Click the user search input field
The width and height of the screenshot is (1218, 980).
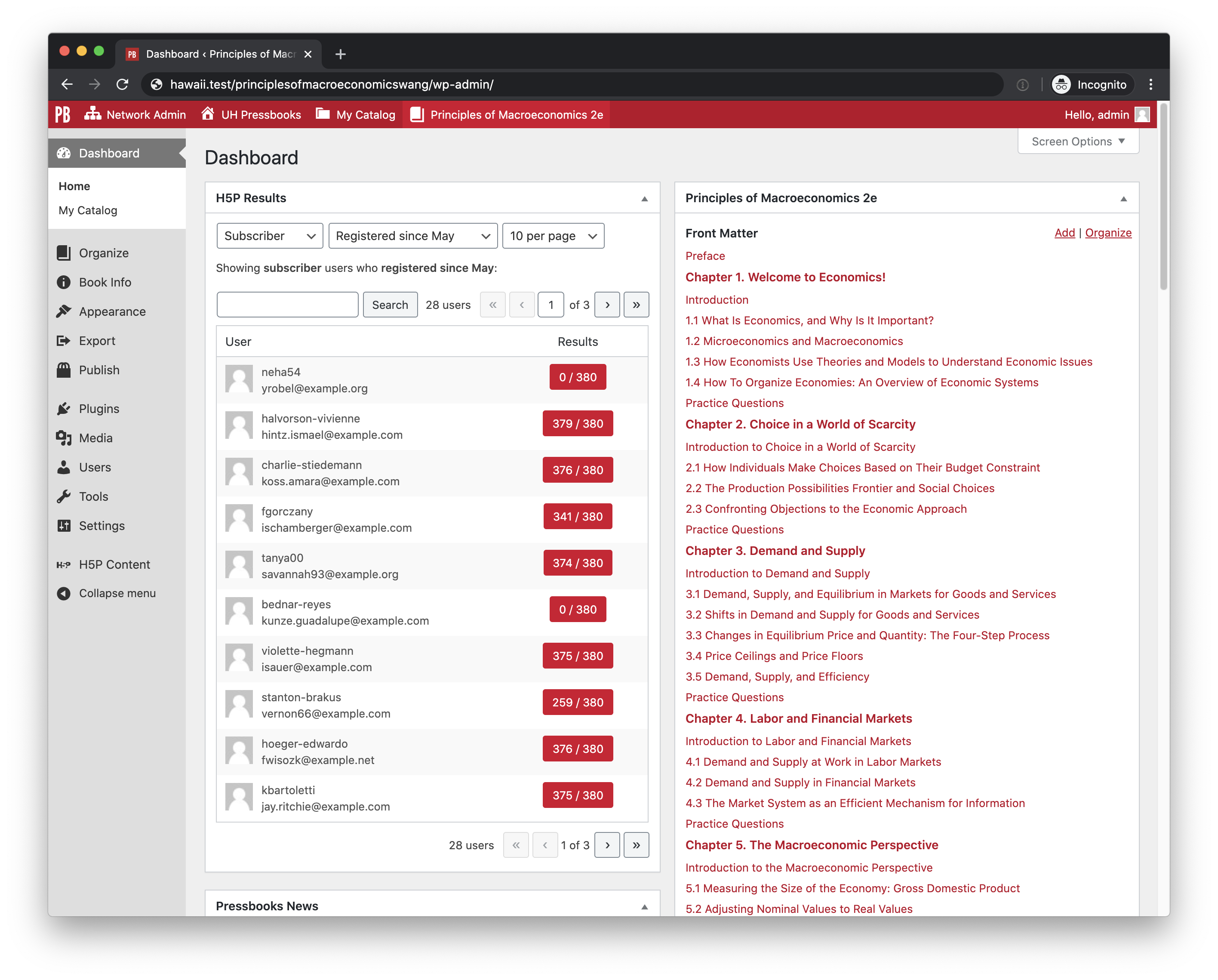288,305
